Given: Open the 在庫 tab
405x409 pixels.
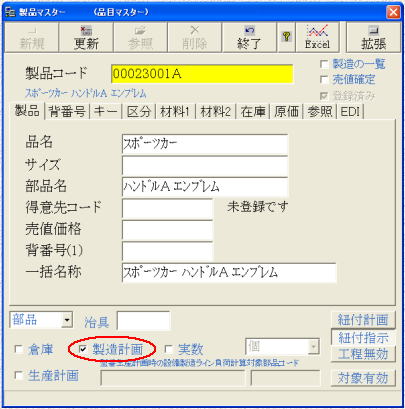Looking at the screenshot, I should point(253,111).
